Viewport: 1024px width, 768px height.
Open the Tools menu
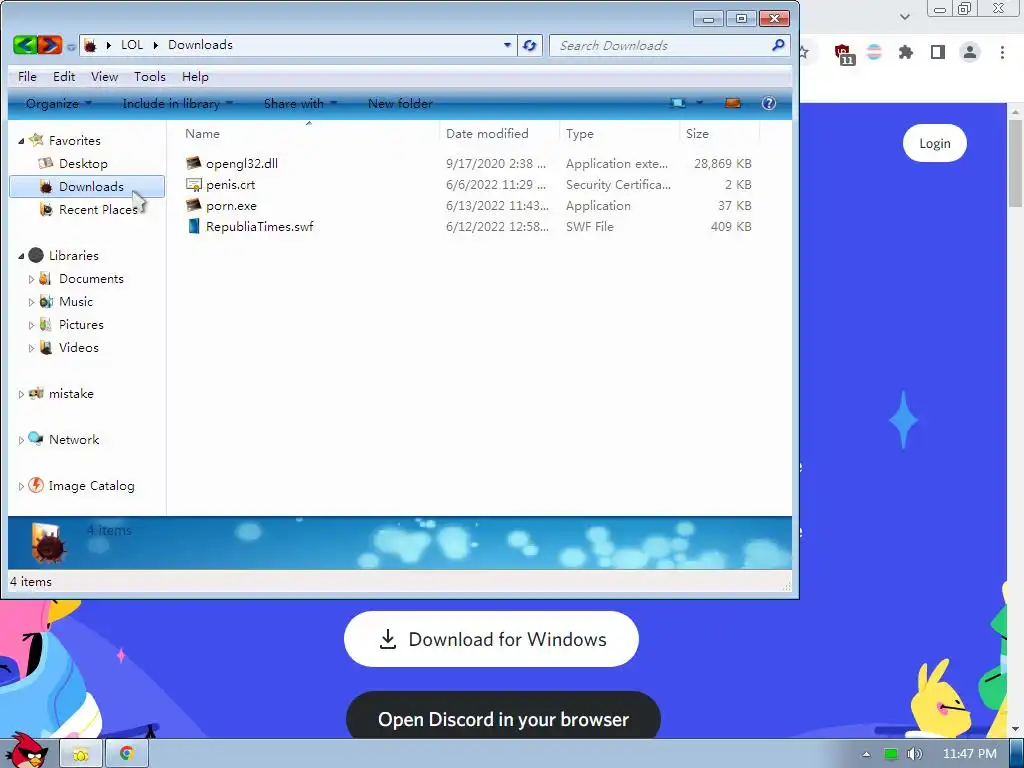tap(150, 76)
